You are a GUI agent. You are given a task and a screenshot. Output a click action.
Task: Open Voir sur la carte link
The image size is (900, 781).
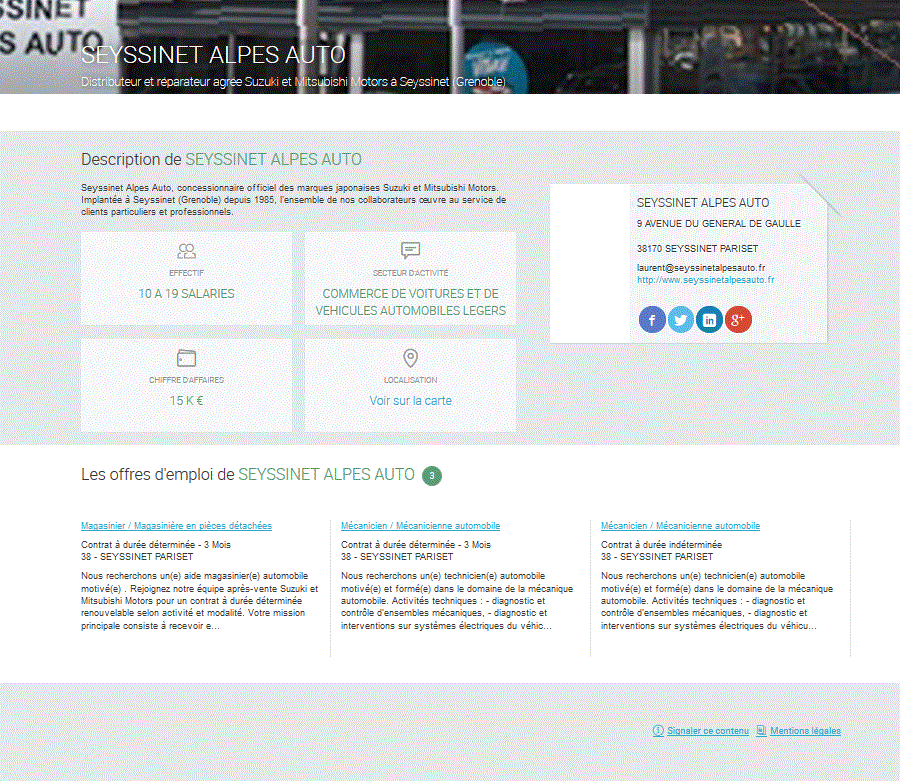(x=410, y=401)
